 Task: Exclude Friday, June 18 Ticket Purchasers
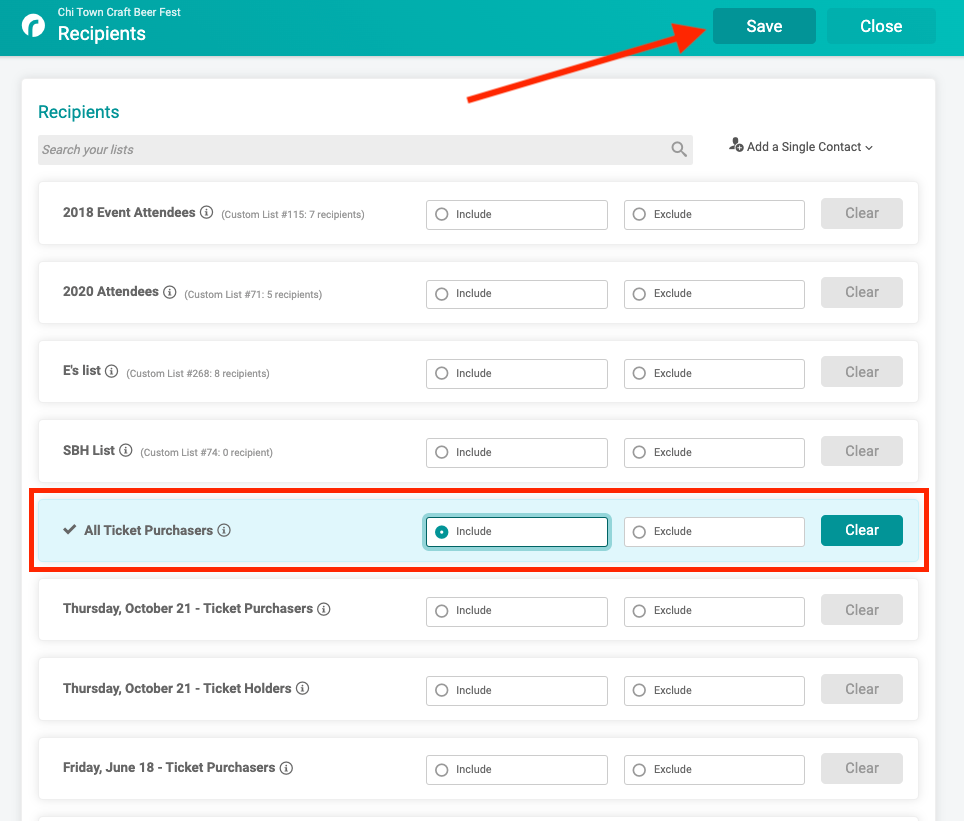(x=714, y=770)
